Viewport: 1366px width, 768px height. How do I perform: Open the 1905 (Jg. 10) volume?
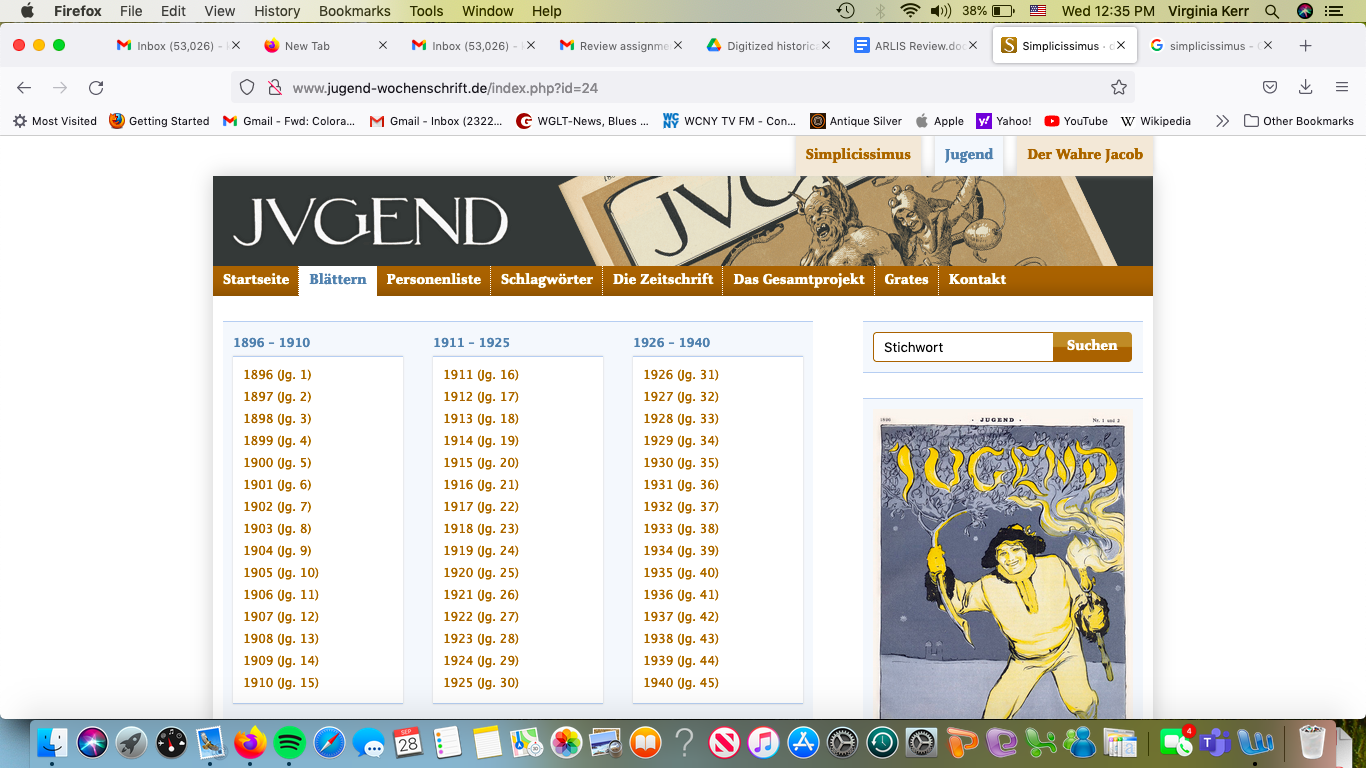point(281,573)
